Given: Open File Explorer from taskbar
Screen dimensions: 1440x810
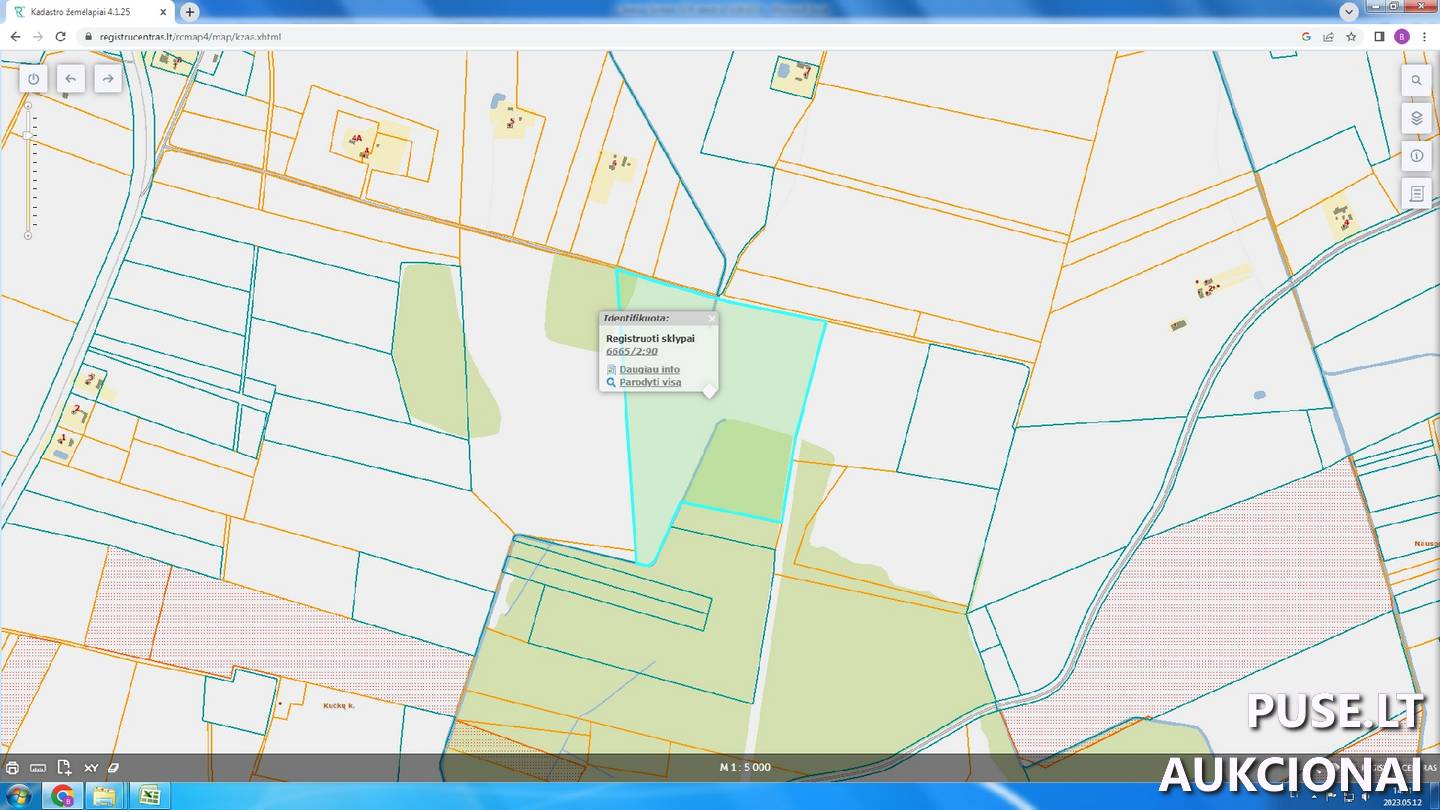Looking at the screenshot, I should pos(104,796).
